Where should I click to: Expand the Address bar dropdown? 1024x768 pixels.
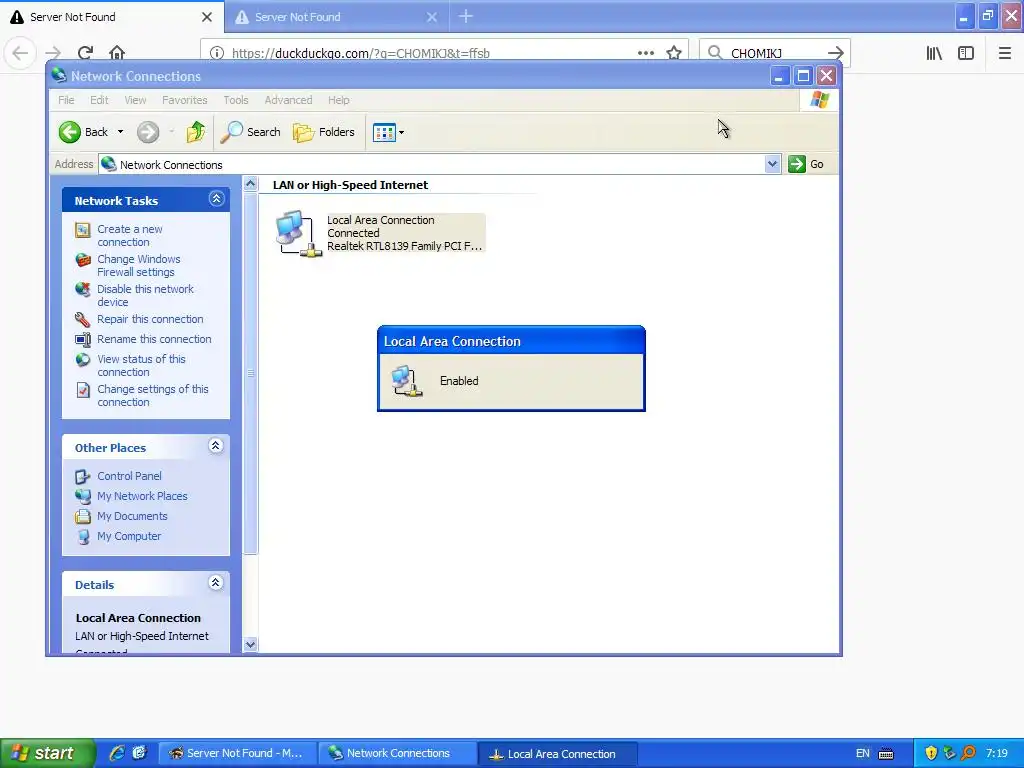click(773, 164)
